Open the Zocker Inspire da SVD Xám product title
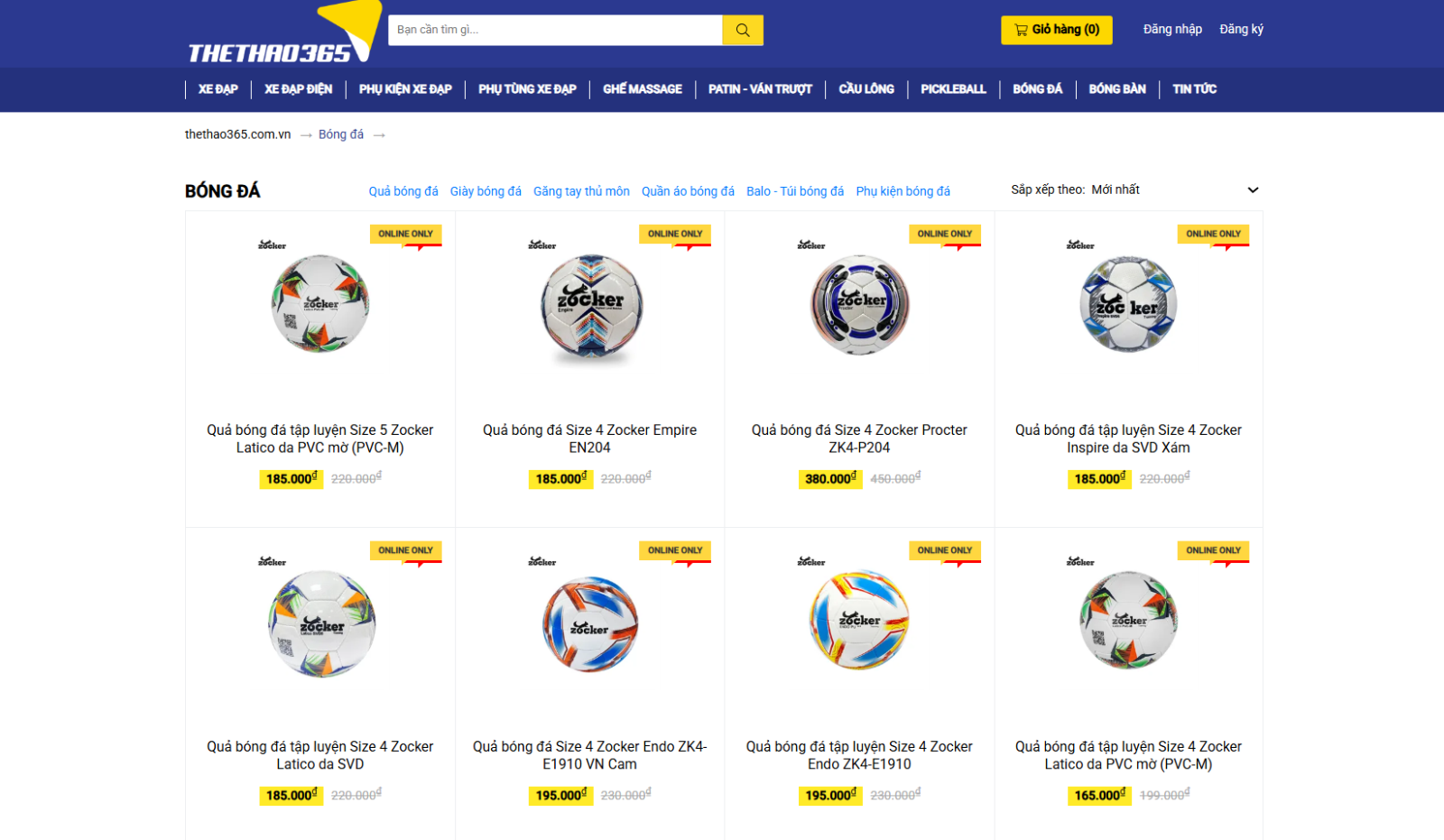The image size is (1444, 840). click(1128, 438)
